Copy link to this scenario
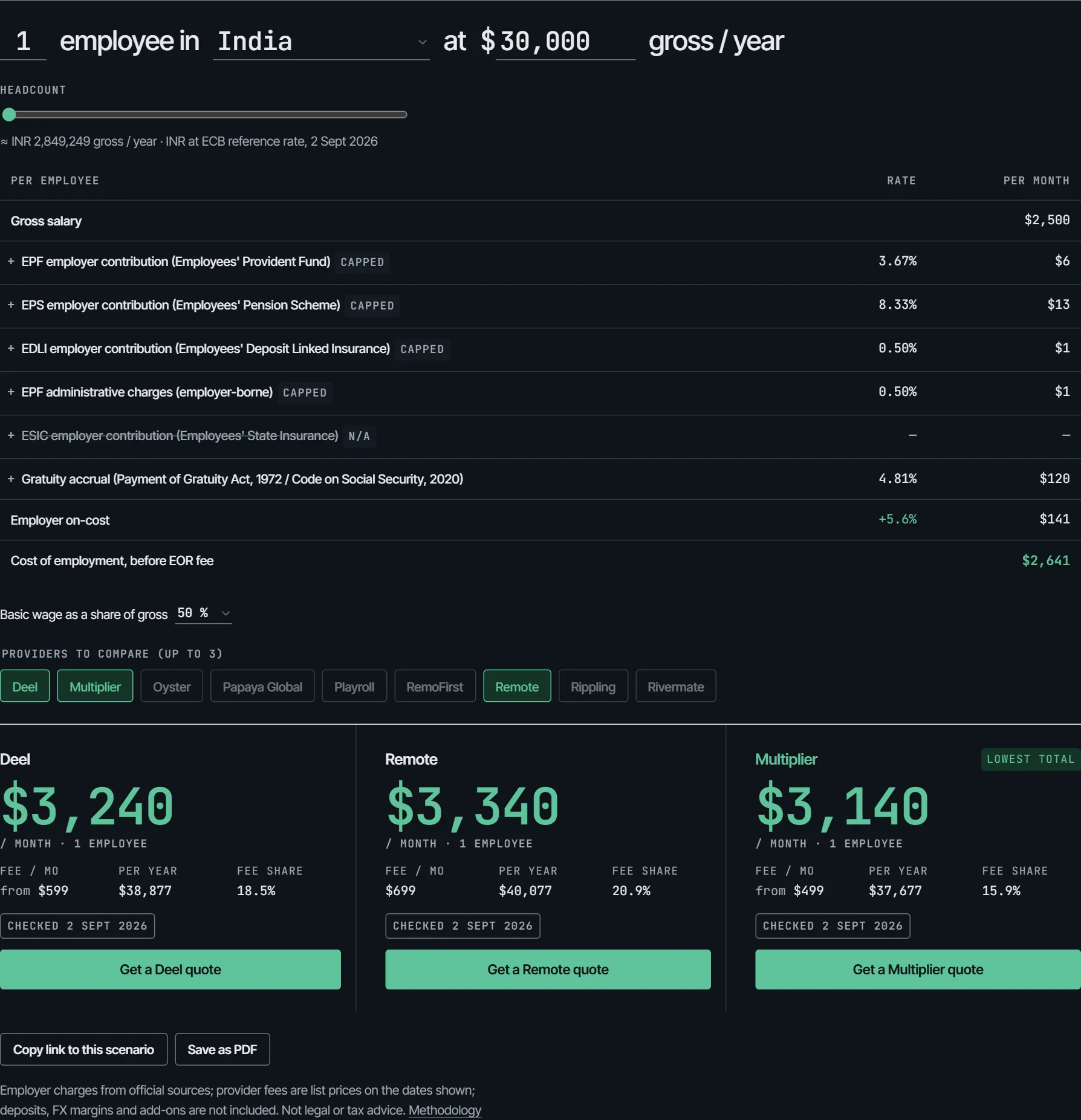The image size is (1081, 1120). pos(84,1049)
